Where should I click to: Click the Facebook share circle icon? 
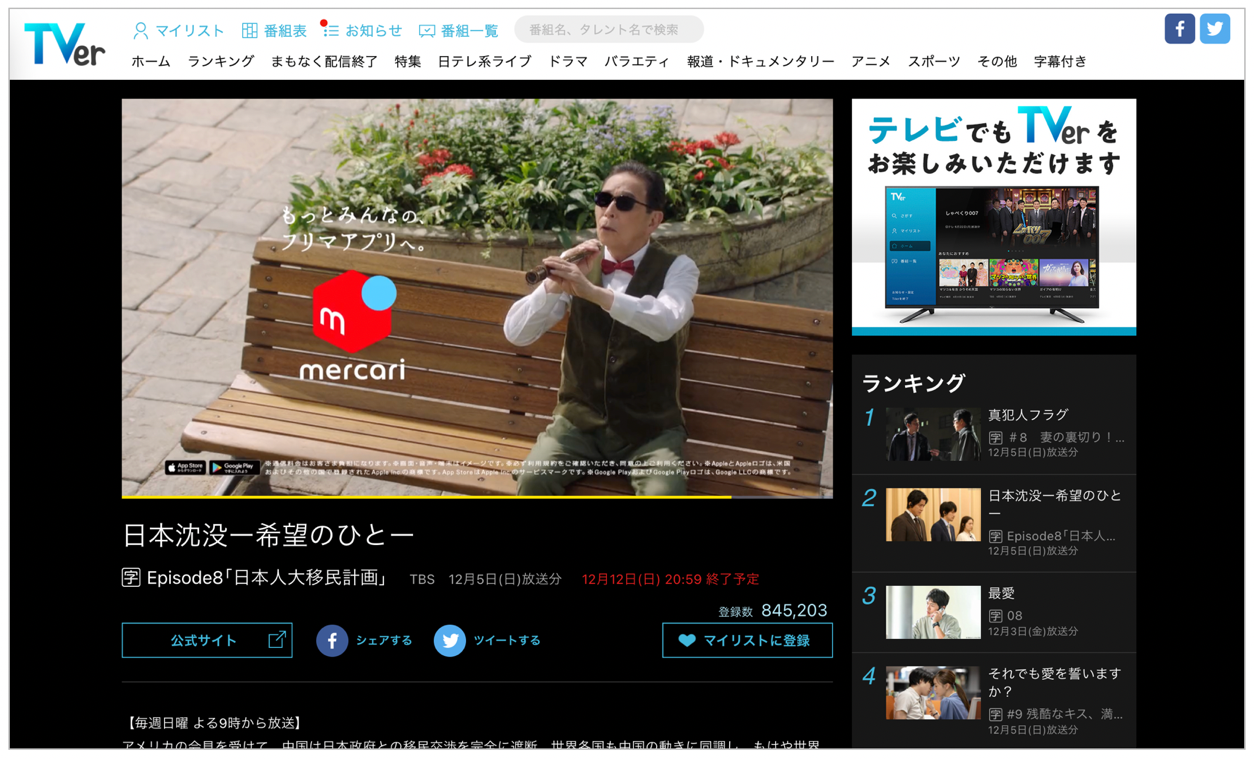click(x=332, y=641)
